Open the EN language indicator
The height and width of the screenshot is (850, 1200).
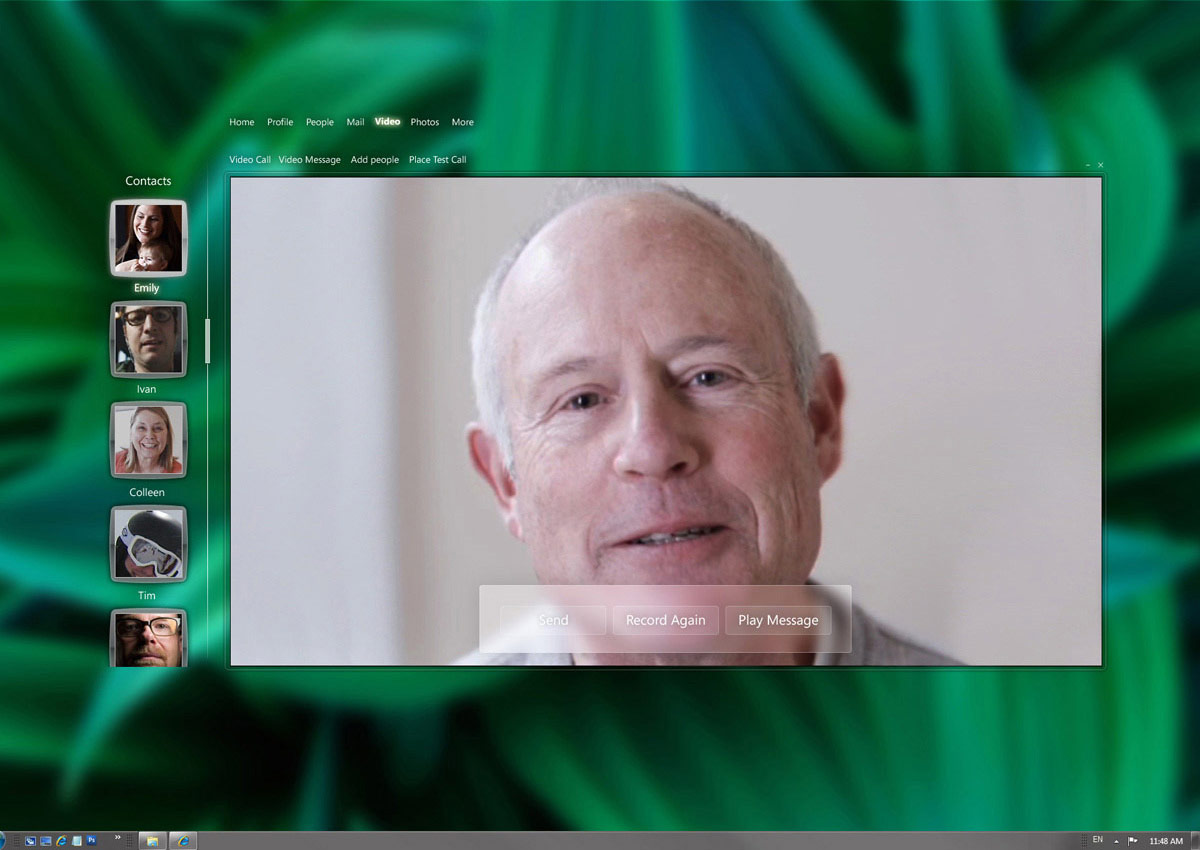click(1098, 839)
